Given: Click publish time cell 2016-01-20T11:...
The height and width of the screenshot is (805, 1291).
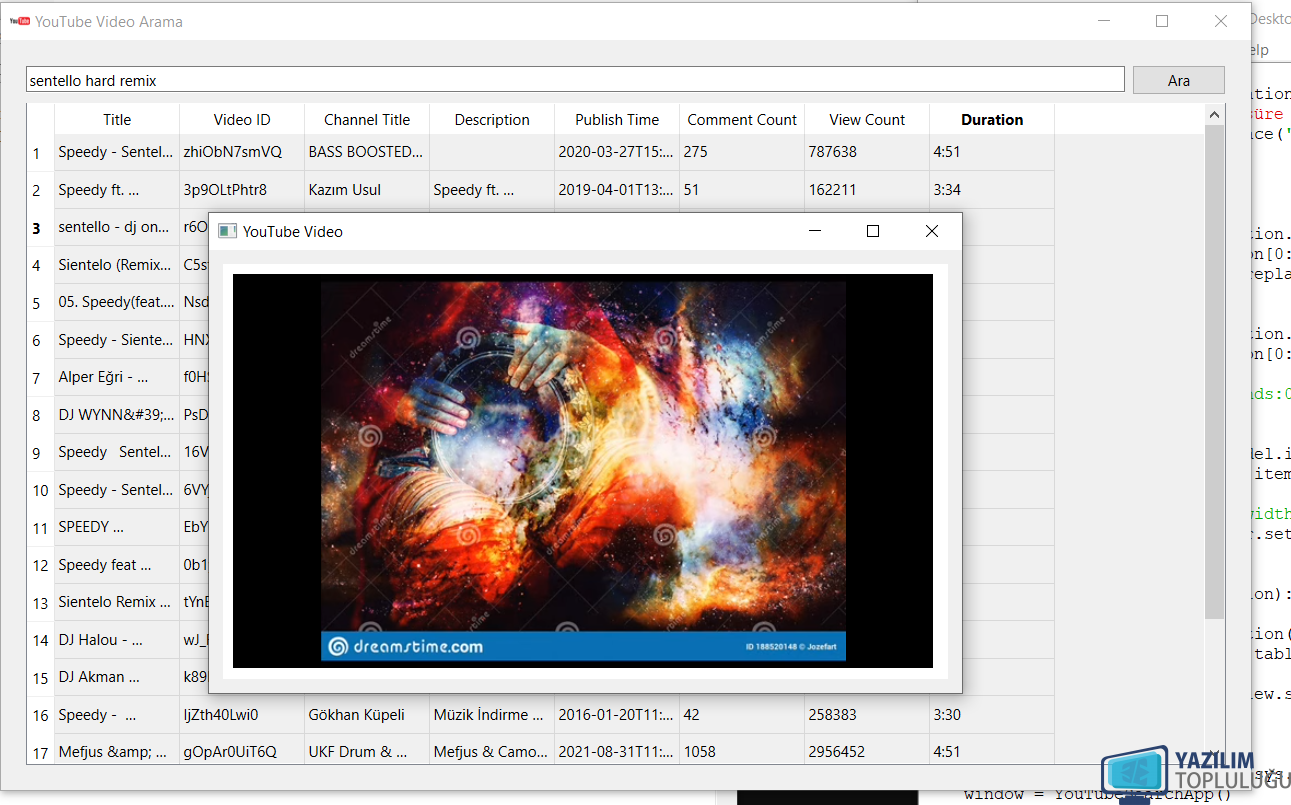Looking at the screenshot, I should point(617,715).
